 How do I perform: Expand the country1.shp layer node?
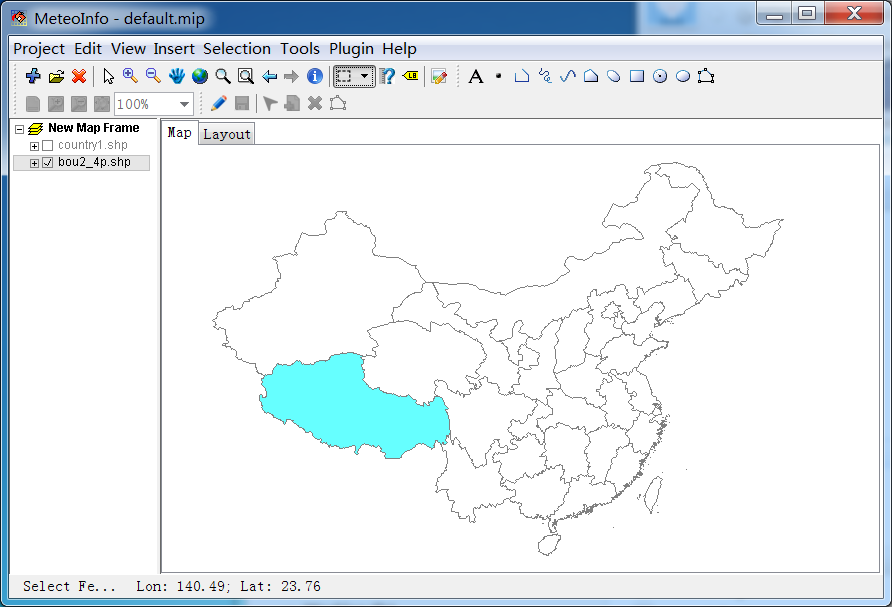click(x=34, y=146)
